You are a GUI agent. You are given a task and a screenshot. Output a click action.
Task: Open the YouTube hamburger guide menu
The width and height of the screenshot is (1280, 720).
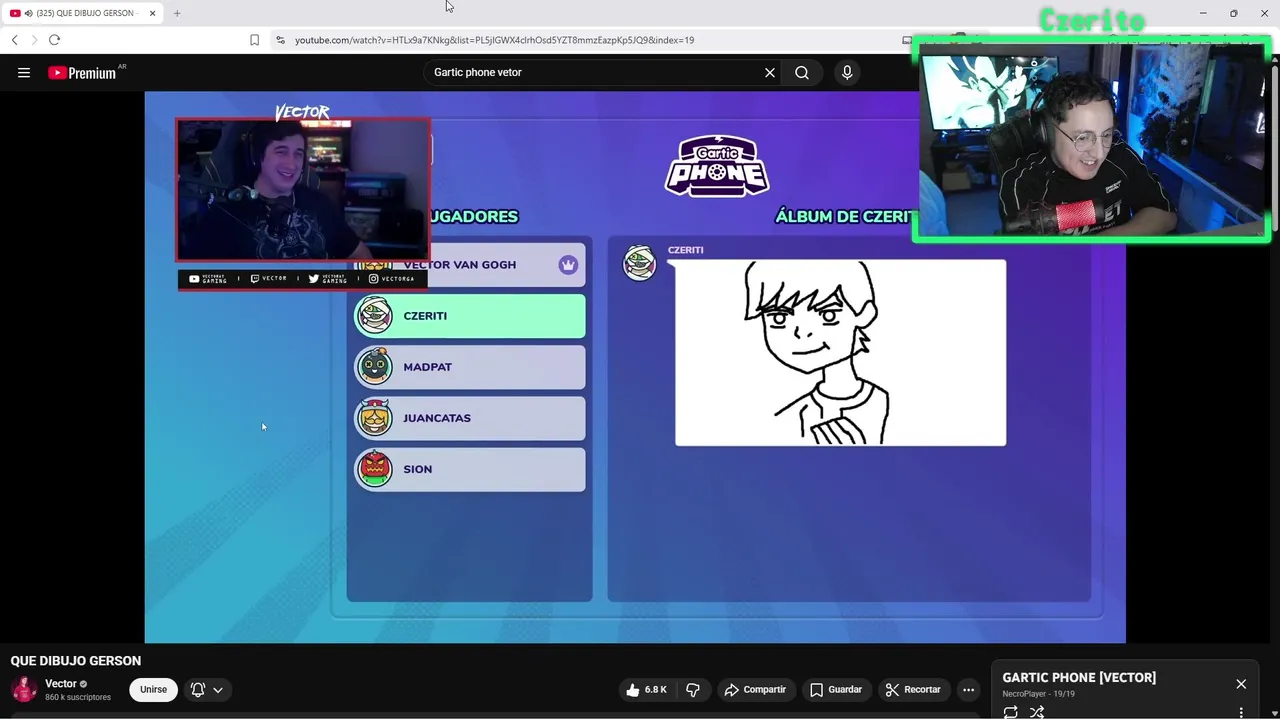click(x=24, y=72)
